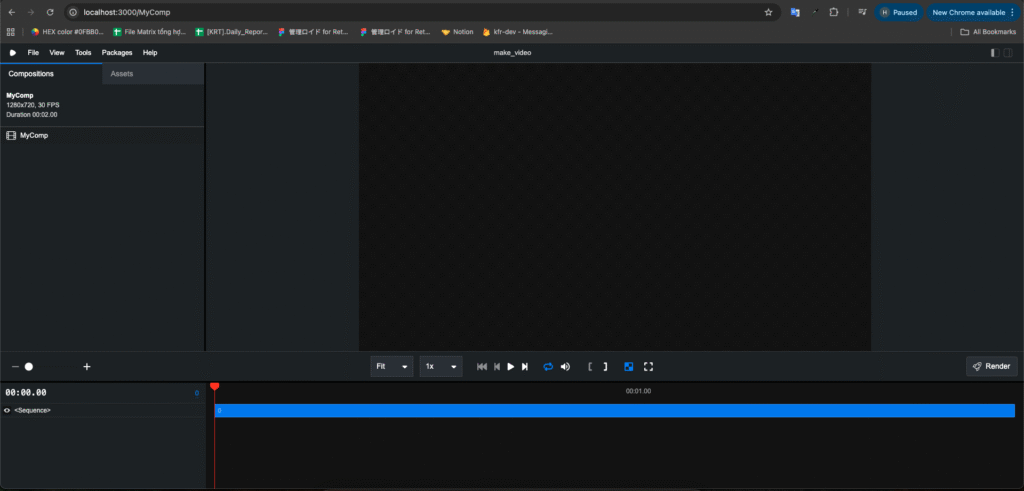This screenshot has height=491, width=1024.
Task: Open the 1x playback speed dropdown
Action: tap(441, 367)
